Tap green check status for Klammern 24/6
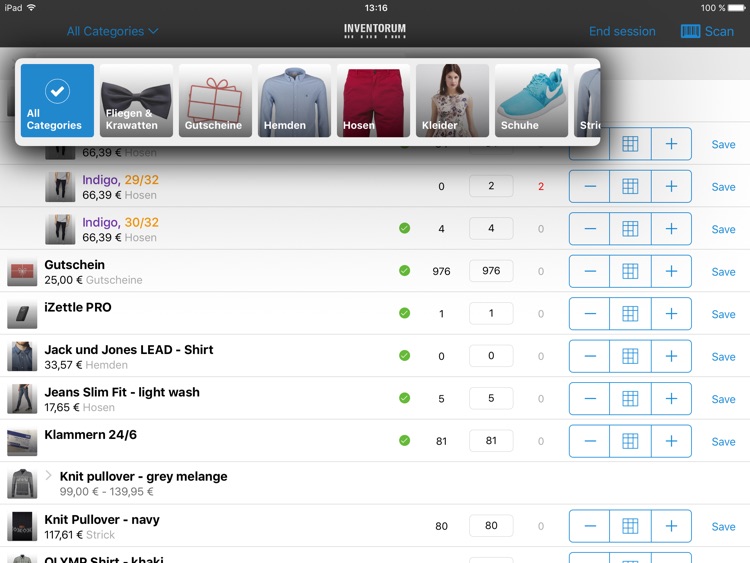 point(405,441)
